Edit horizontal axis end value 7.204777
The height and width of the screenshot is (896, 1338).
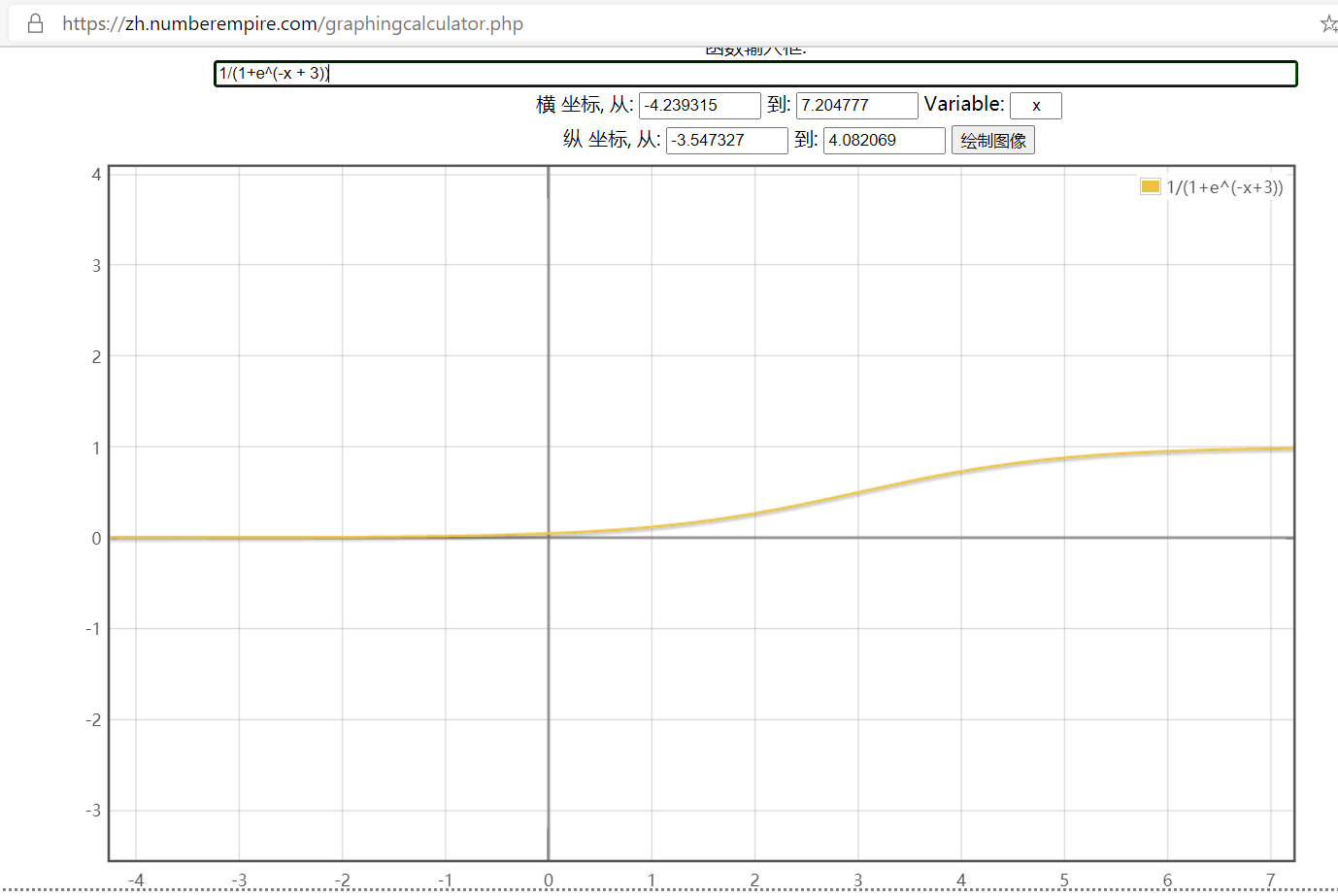tap(856, 105)
